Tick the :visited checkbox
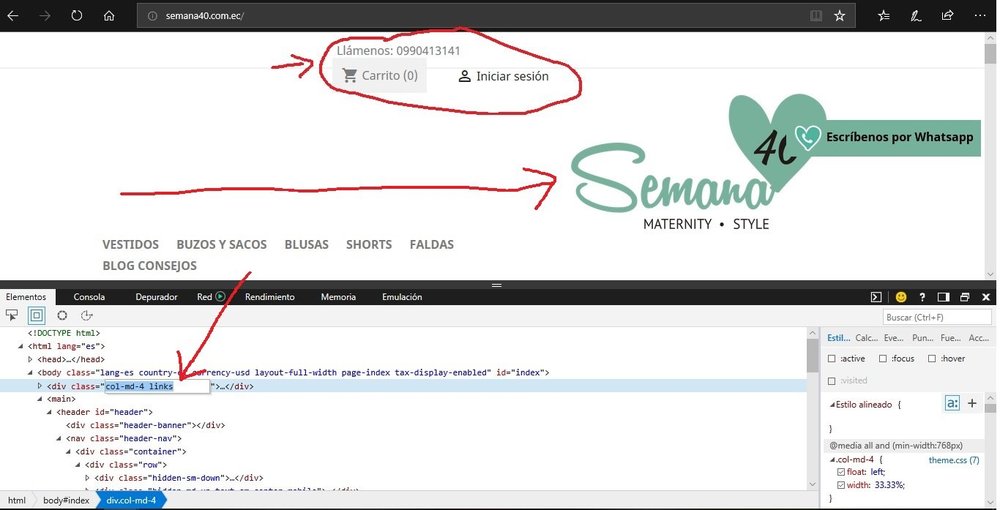Screen dimensions: 1000x510 pyautogui.click(x=832, y=381)
